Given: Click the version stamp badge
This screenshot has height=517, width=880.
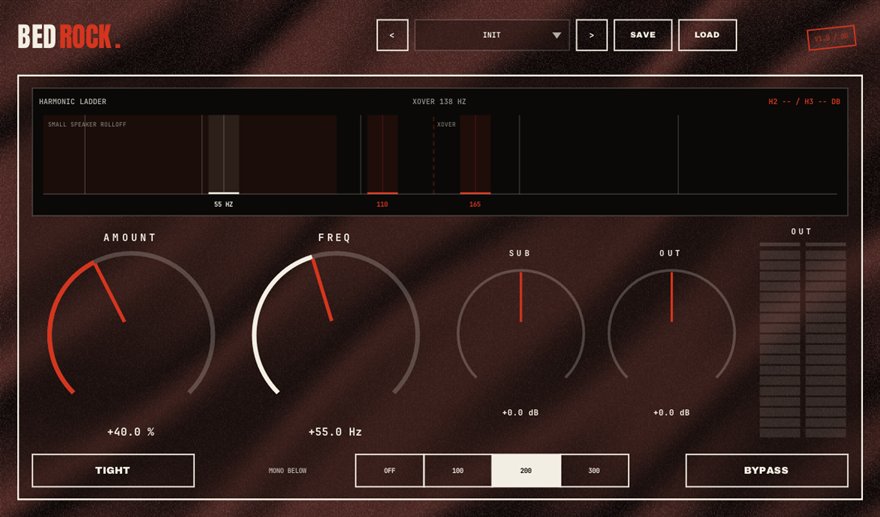Looking at the screenshot, I should coord(832,38).
